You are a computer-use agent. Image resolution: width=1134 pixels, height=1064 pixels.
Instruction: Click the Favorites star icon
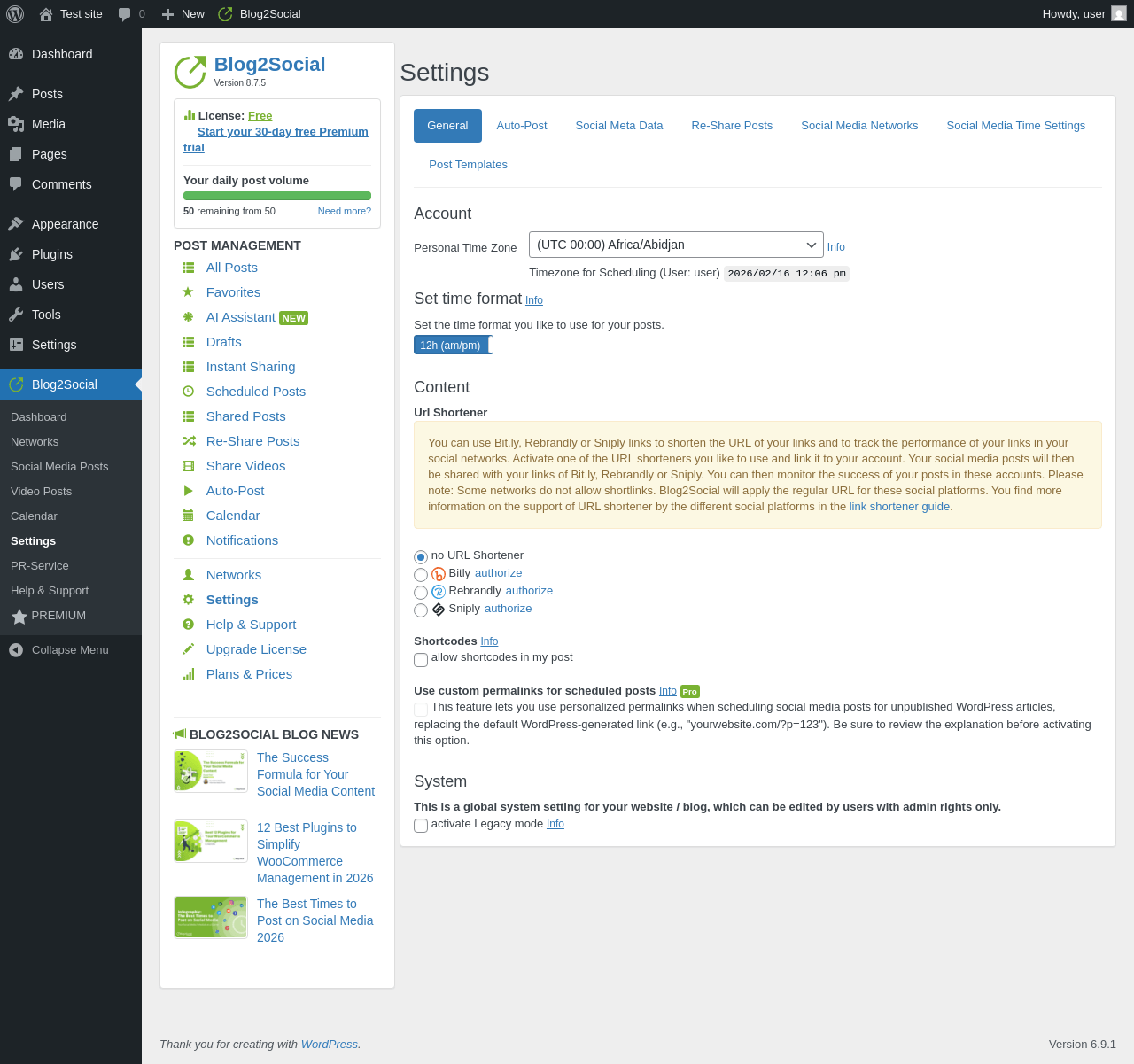(188, 292)
